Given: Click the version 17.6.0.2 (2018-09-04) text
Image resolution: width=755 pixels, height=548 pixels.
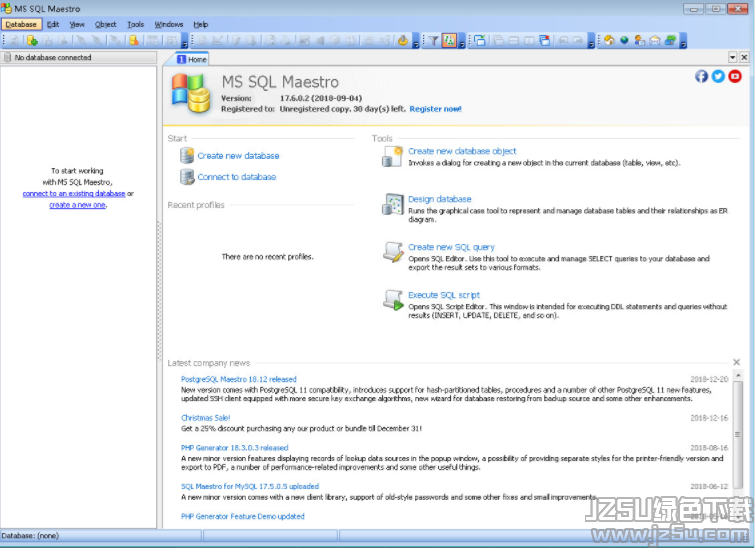Looking at the screenshot, I should click(x=321, y=98).
